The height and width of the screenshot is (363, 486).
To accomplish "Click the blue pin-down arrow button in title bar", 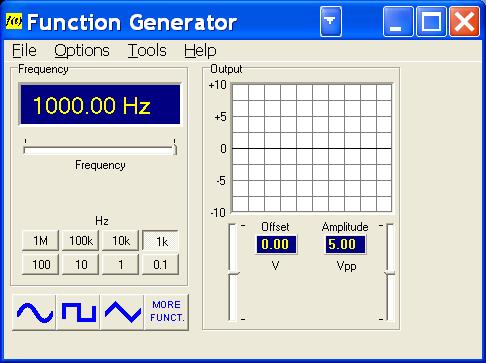I will pyautogui.click(x=331, y=22).
